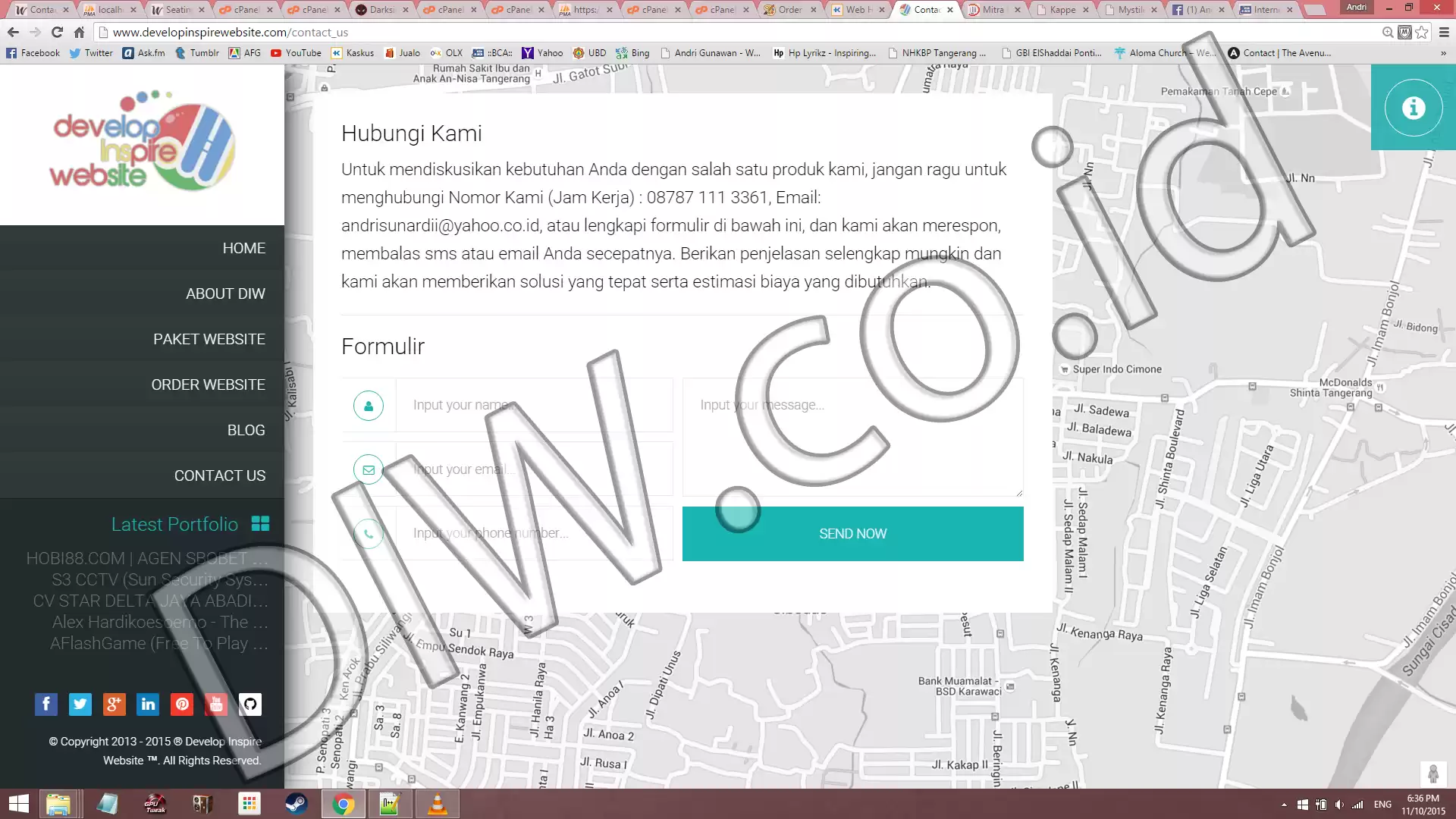This screenshot has width=1456, height=819.
Task: Navigate to HOME menu item
Action: [244, 248]
